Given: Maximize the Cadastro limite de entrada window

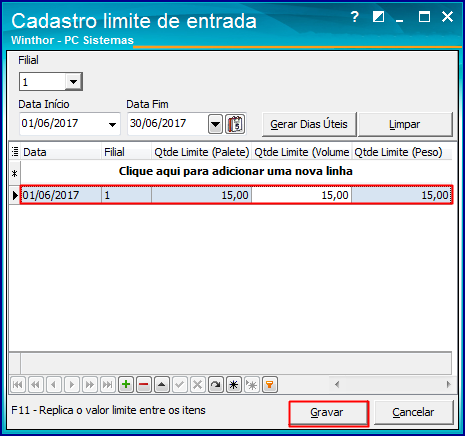Looking at the screenshot, I should pos(424,17).
